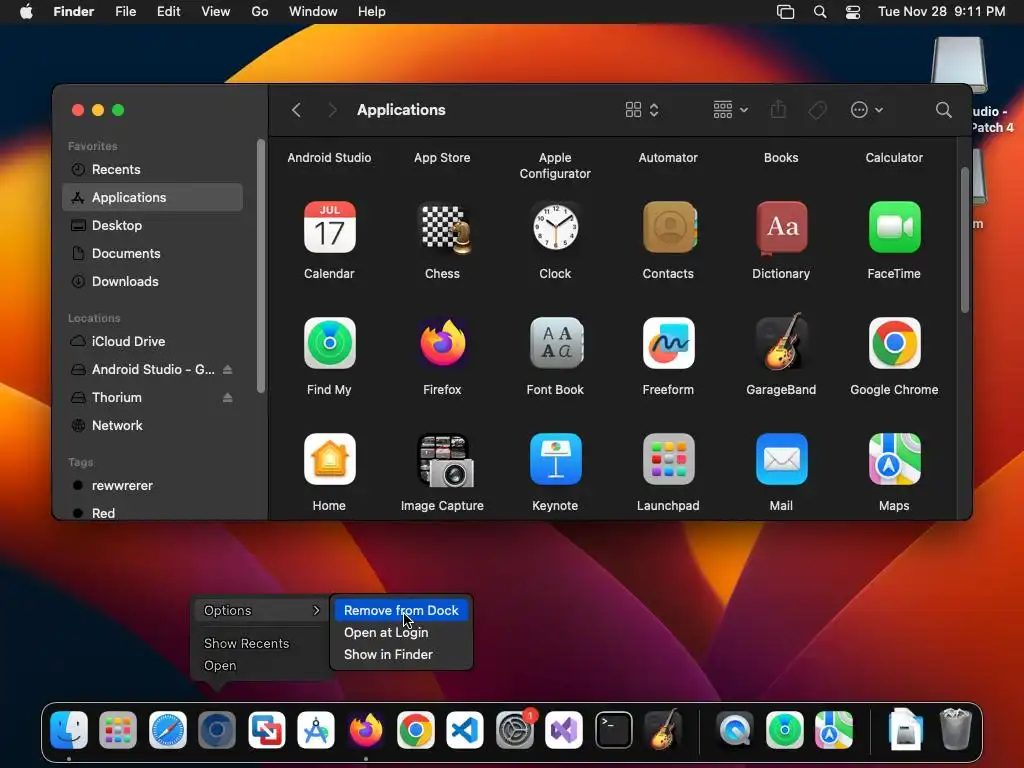Select the Dictionary app icon
Screen dimensions: 1024x768
coord(782,227)
